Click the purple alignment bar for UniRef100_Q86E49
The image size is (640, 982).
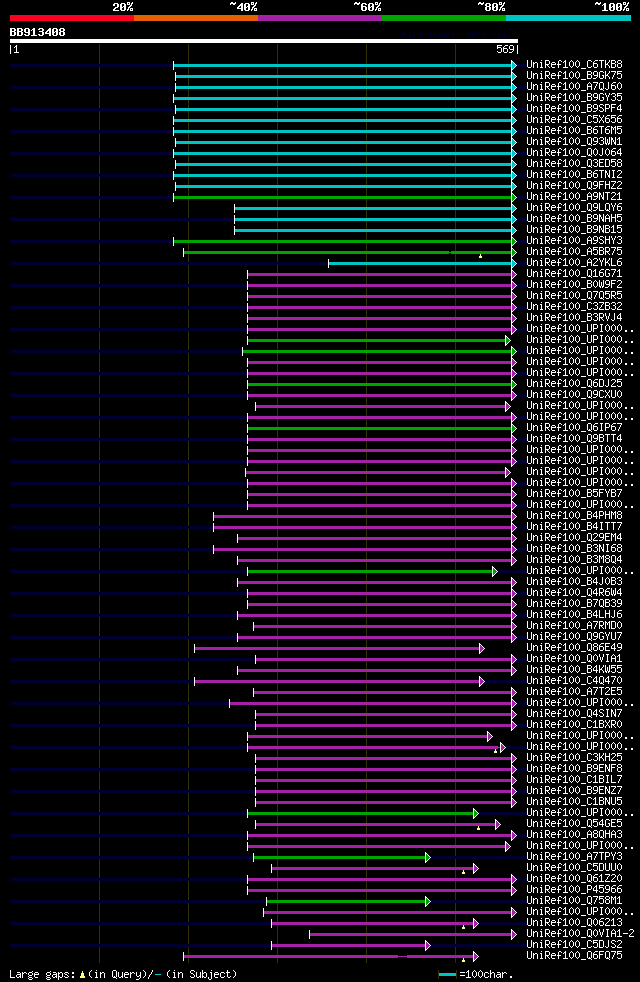coord(338,649)
